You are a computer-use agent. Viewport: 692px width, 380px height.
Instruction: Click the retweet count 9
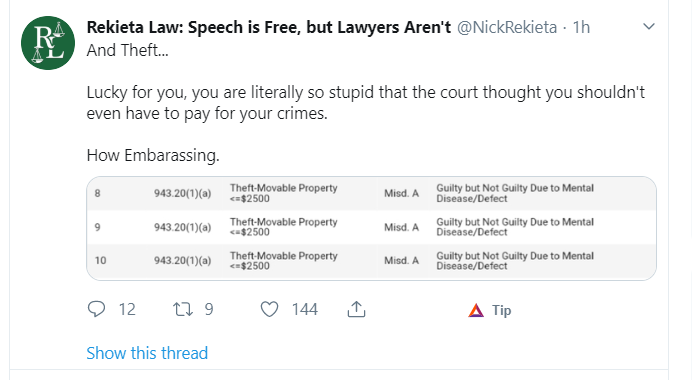pyautogui.click(x=209, y=309)
